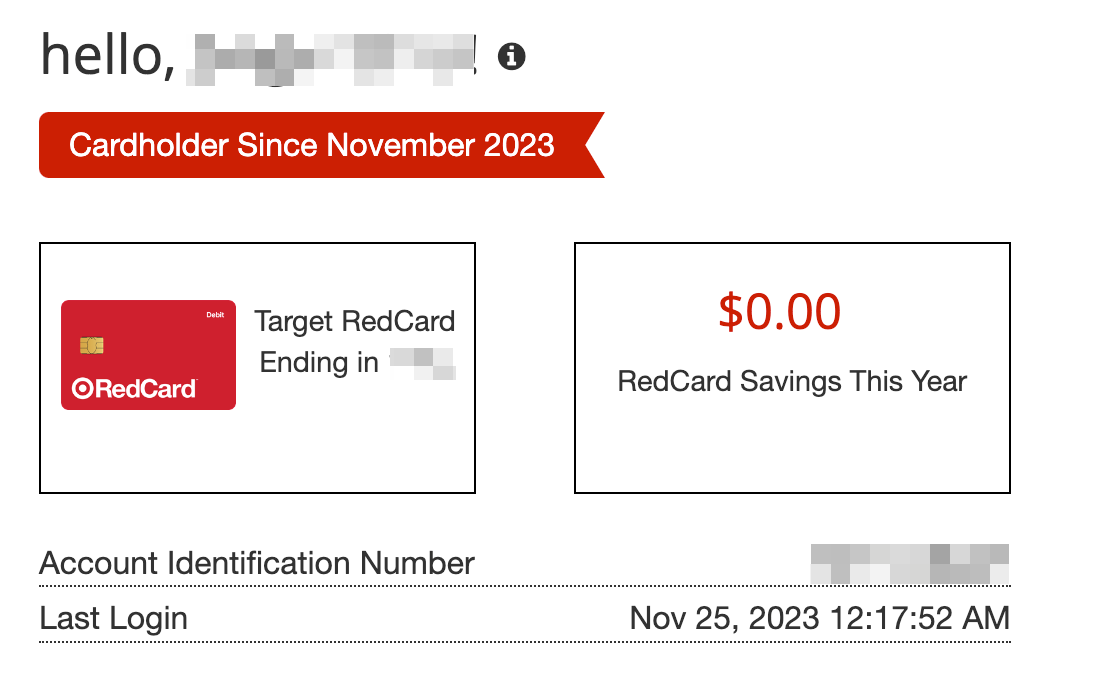Click the blurred account identification number

pos(909,563)
